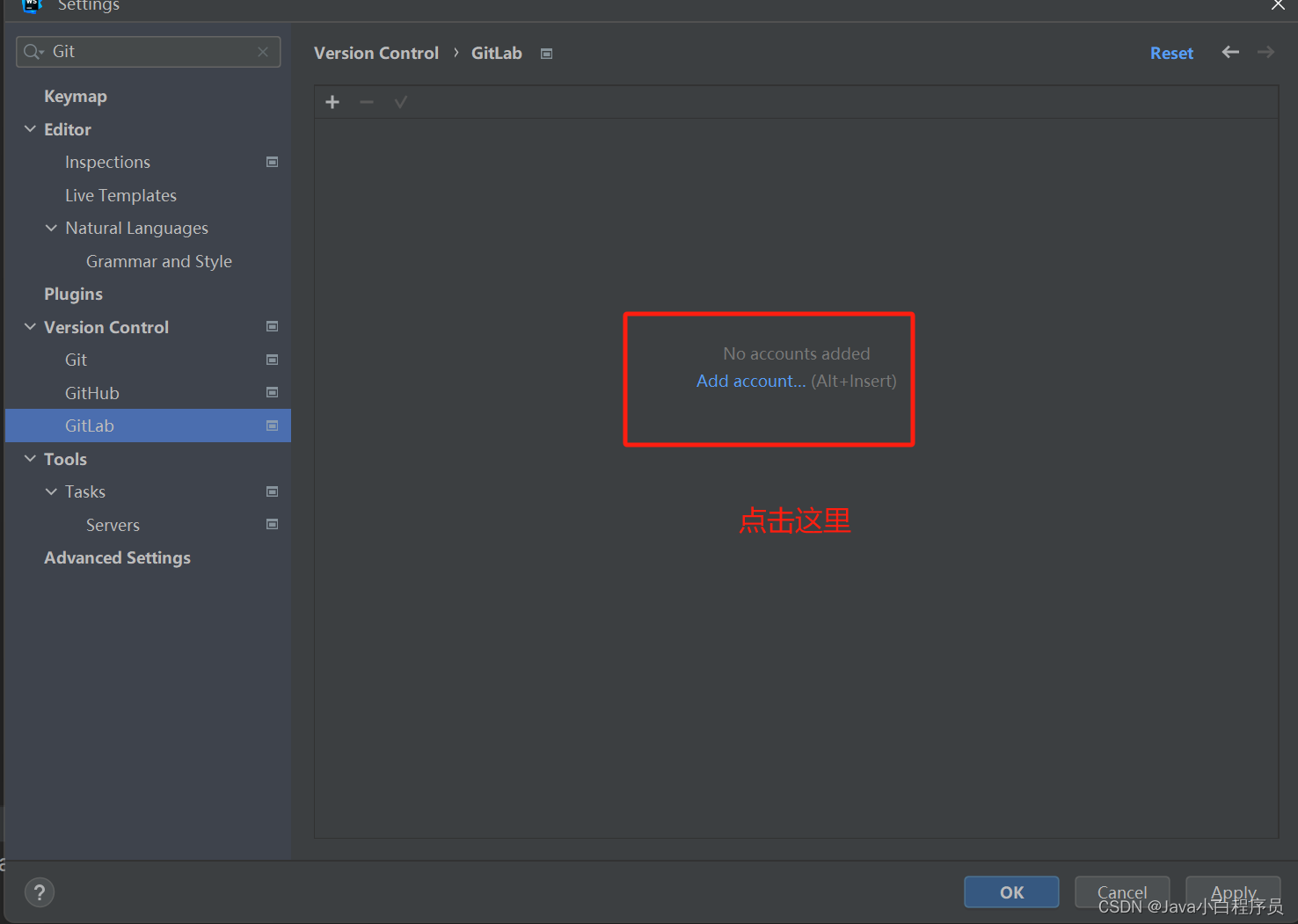Screen dimensions: 1298x924
Task: Collapse the Tools tree node
Action: point(30,458)
